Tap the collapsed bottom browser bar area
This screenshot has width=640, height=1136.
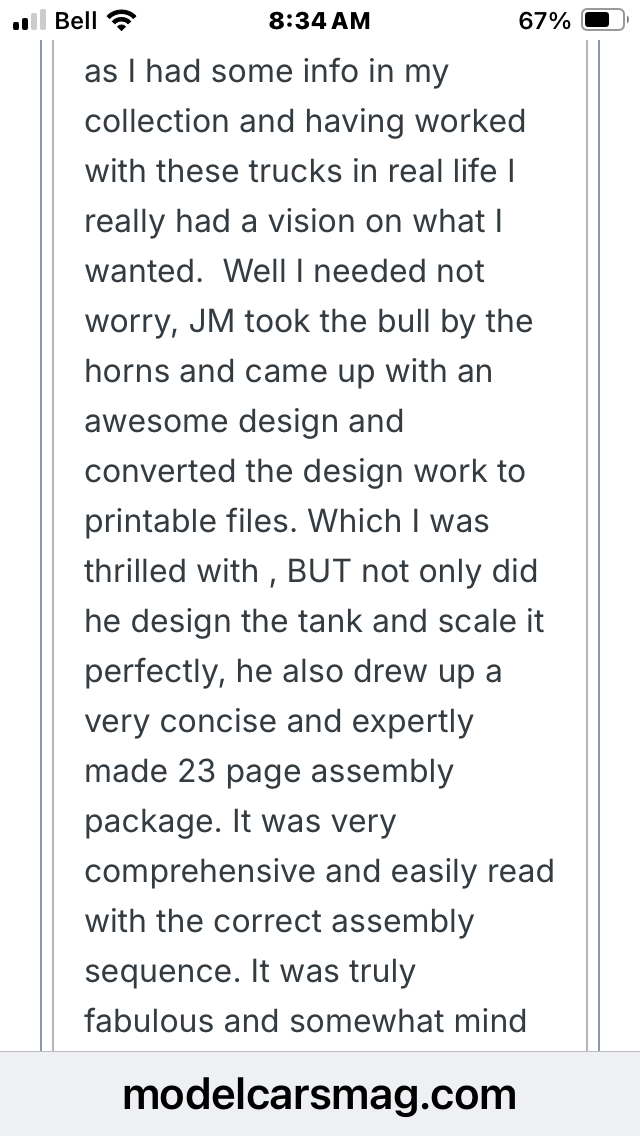(x=320, y=1094)
